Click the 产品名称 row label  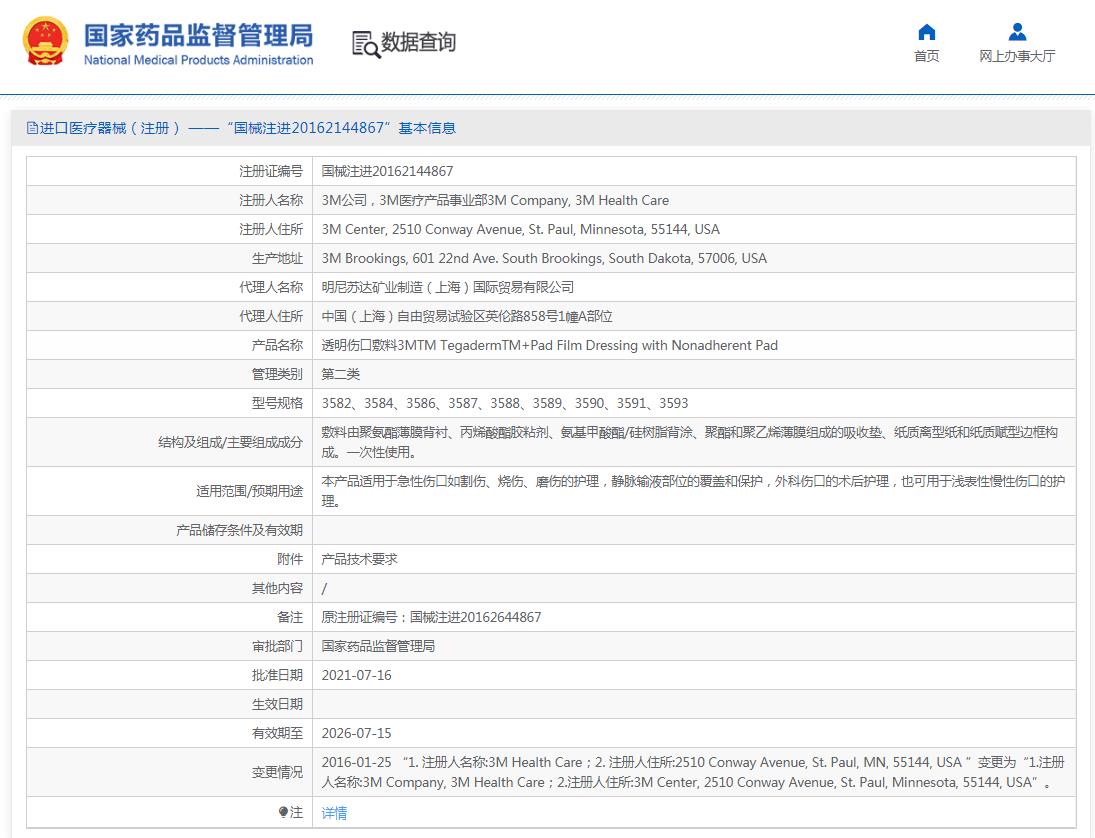tap(277, 345)
